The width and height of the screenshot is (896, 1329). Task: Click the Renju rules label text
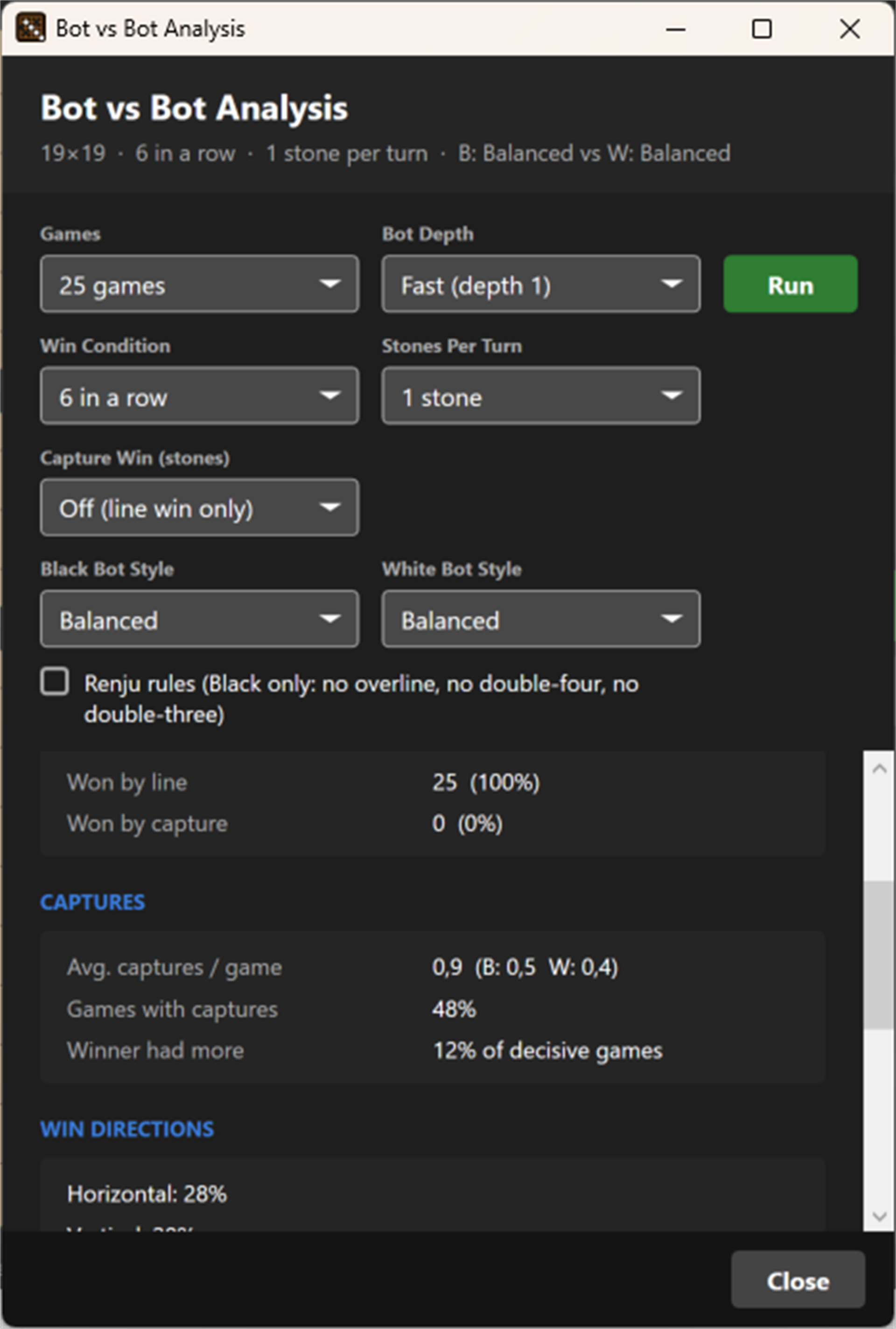click(361, 698)
